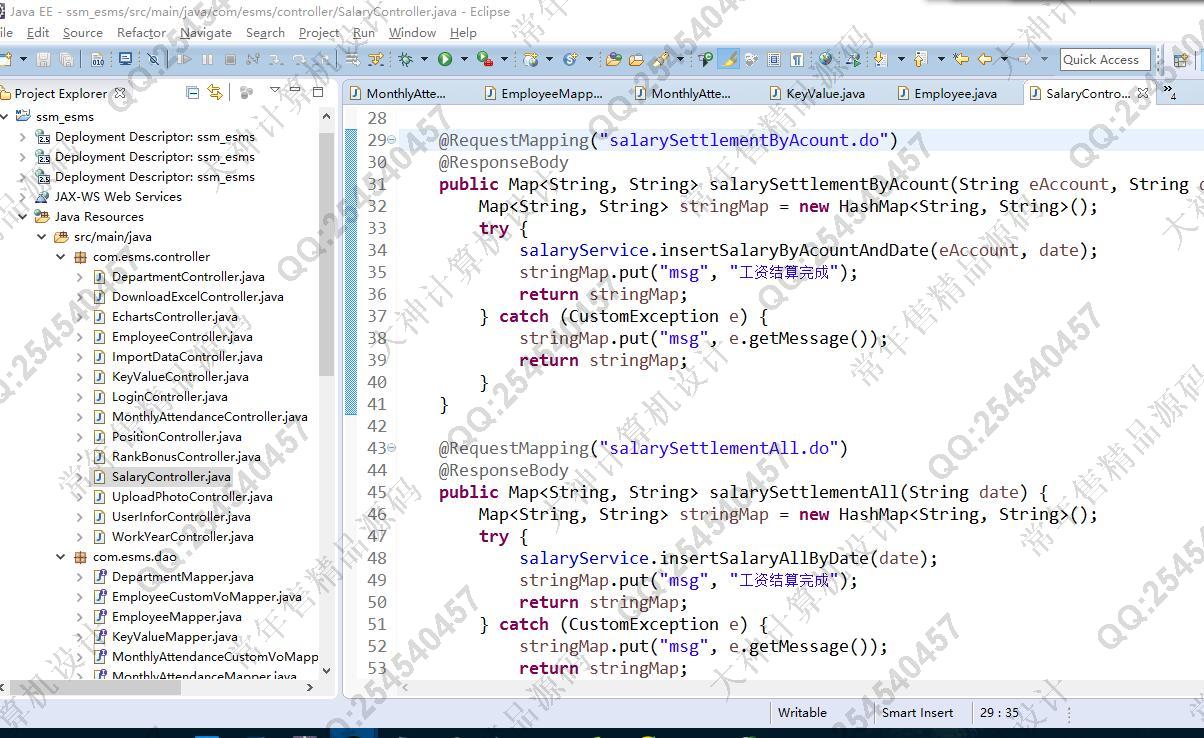Close the Project Explorer view
The width and height of the screenshot is (1204, 738).
pos(120,93)
